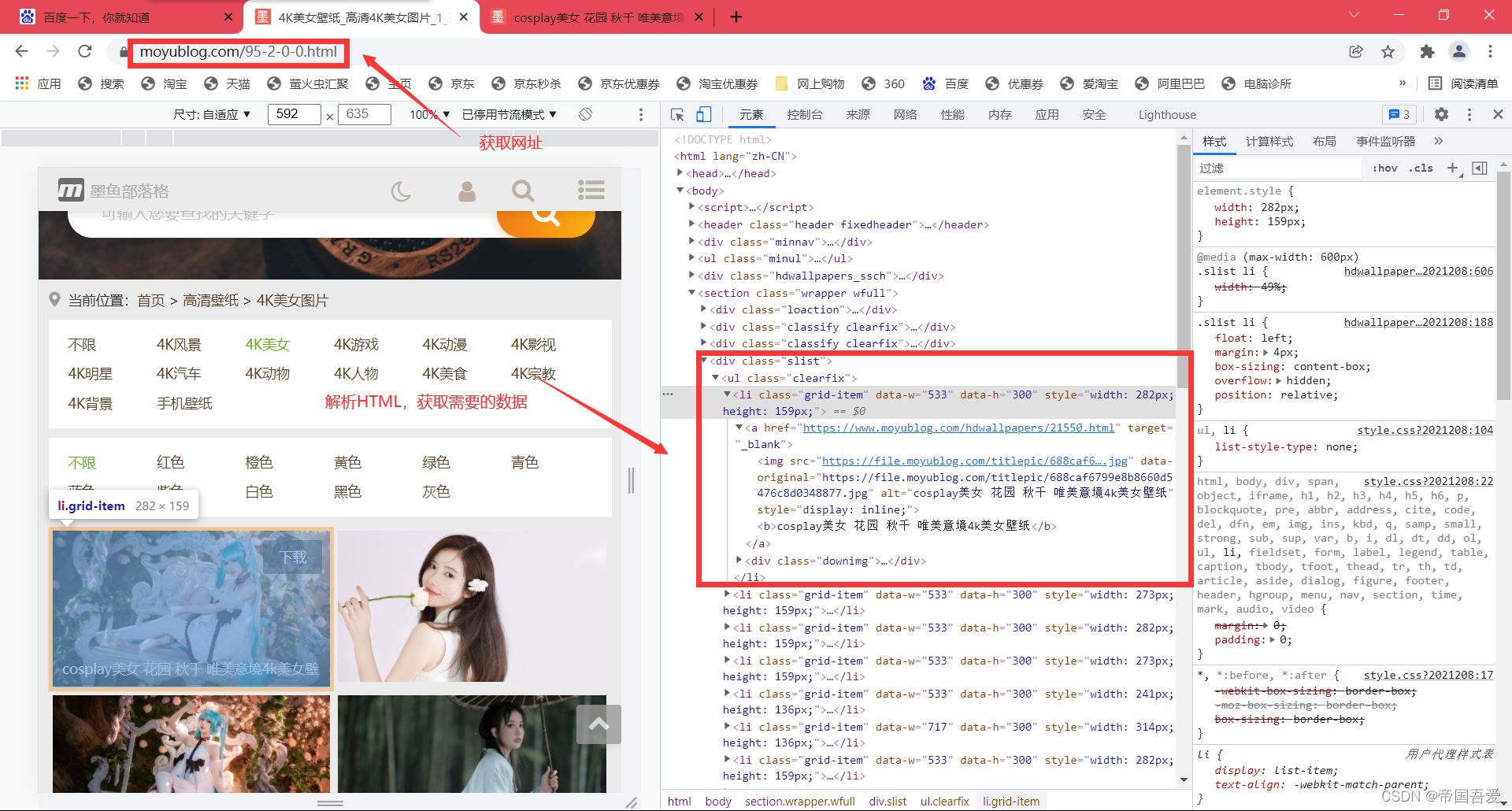Open the site list menu icon
The image size is (1512, 811).
click(x=591, y=190)
